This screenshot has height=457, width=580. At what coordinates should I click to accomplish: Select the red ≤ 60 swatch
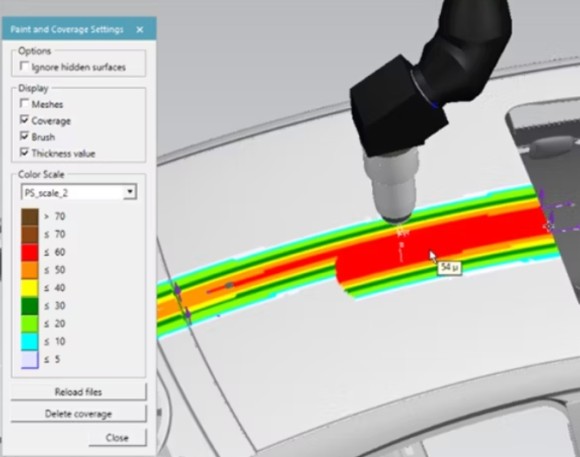(30, 252)
